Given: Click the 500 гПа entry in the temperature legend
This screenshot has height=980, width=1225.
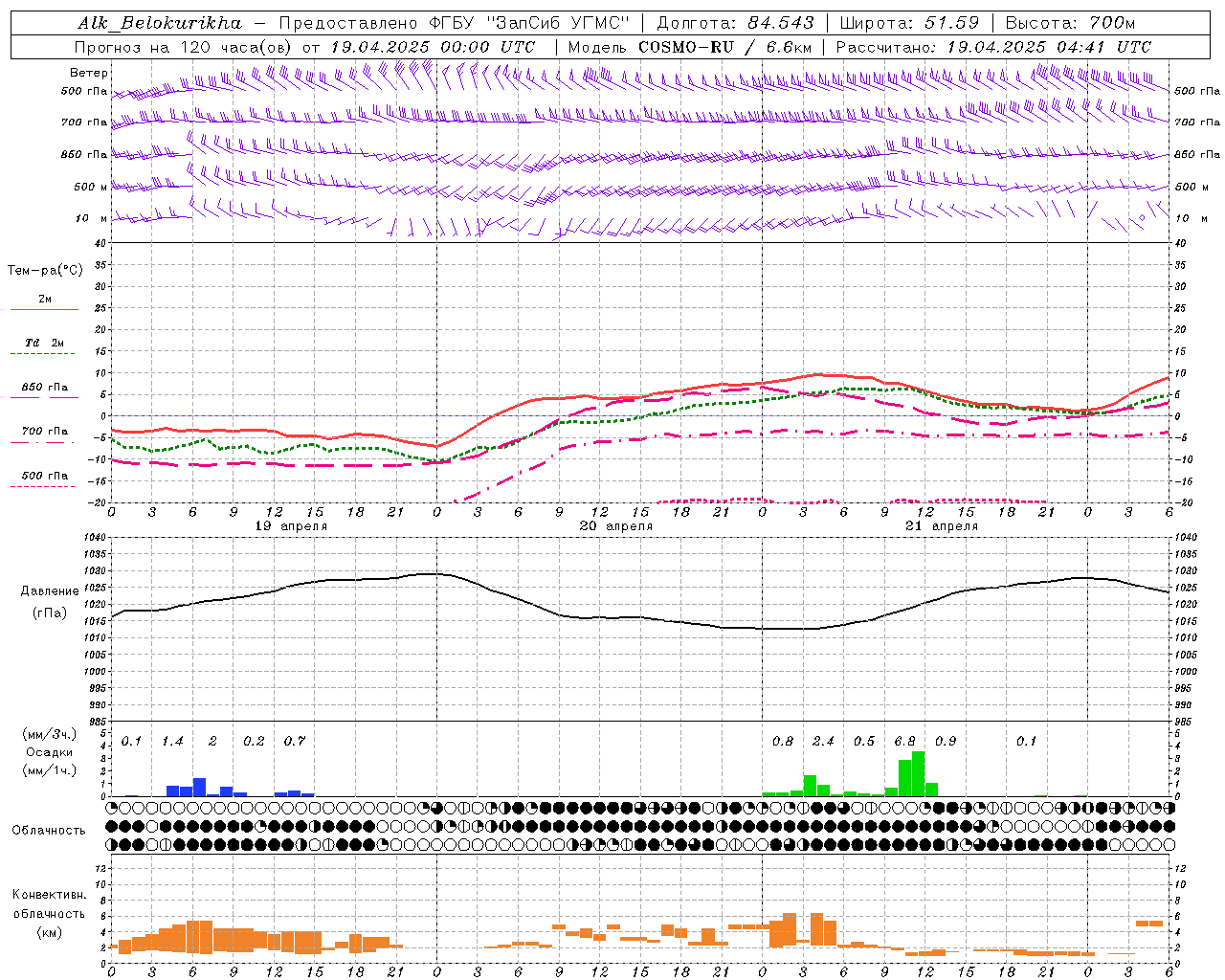Looking at the screenshot, I should 45,476.
